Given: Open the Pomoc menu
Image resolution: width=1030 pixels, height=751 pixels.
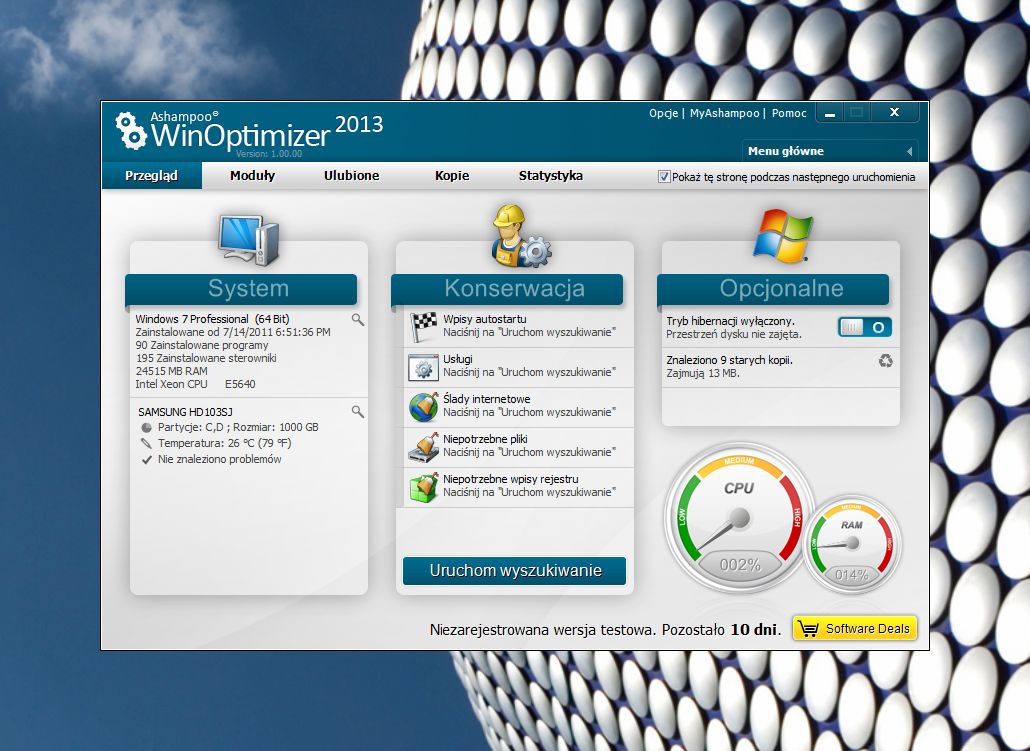Looking at the screenshot, I should (789, 113).
